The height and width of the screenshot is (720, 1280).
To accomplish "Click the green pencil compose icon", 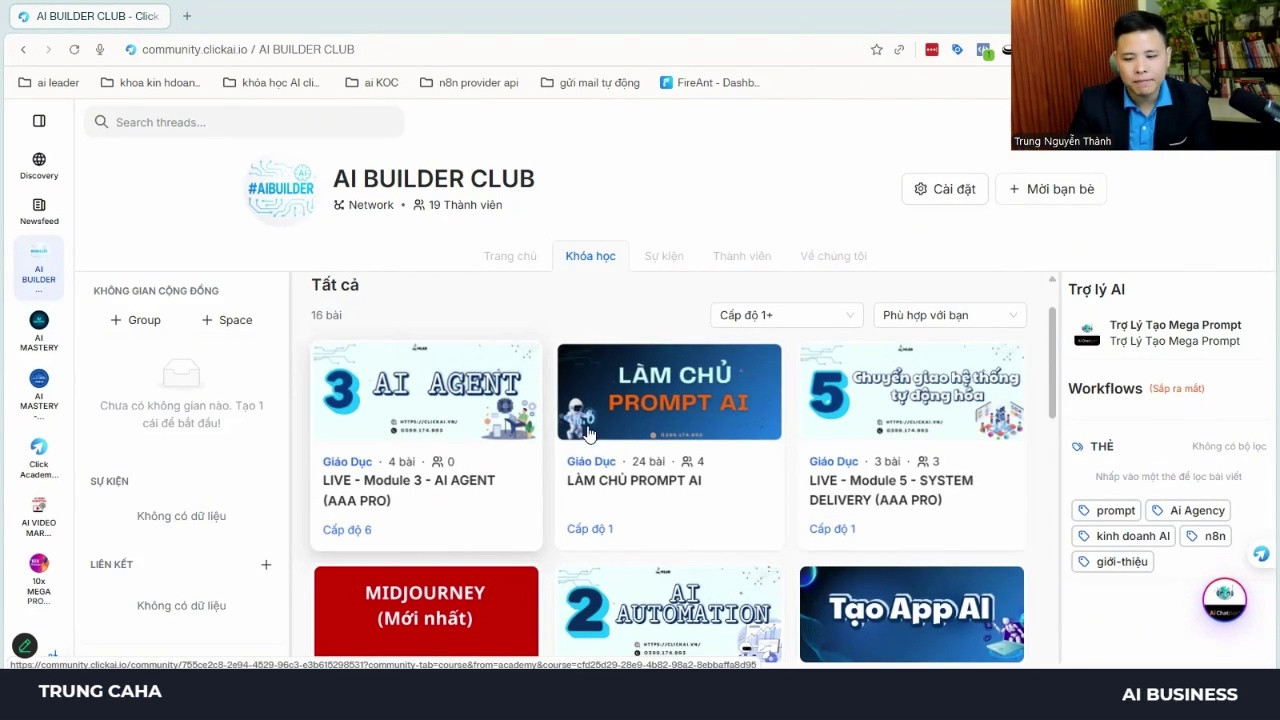I will click(x=25, y=647).
